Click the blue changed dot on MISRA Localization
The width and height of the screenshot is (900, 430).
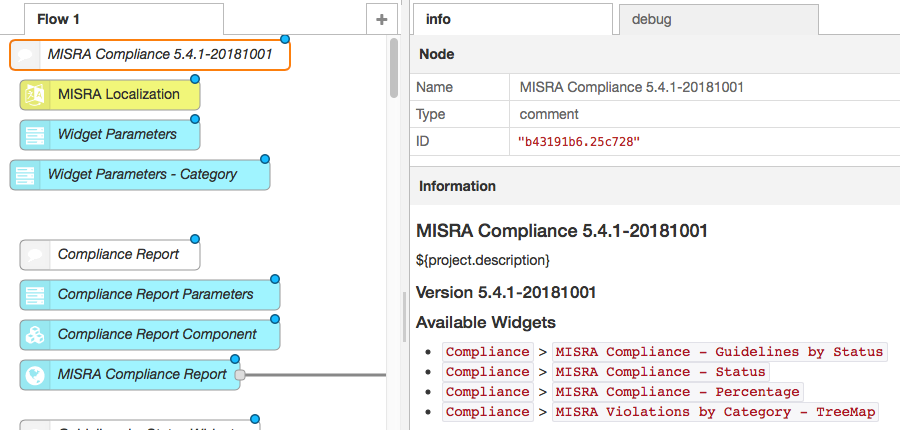click(195, 79)
